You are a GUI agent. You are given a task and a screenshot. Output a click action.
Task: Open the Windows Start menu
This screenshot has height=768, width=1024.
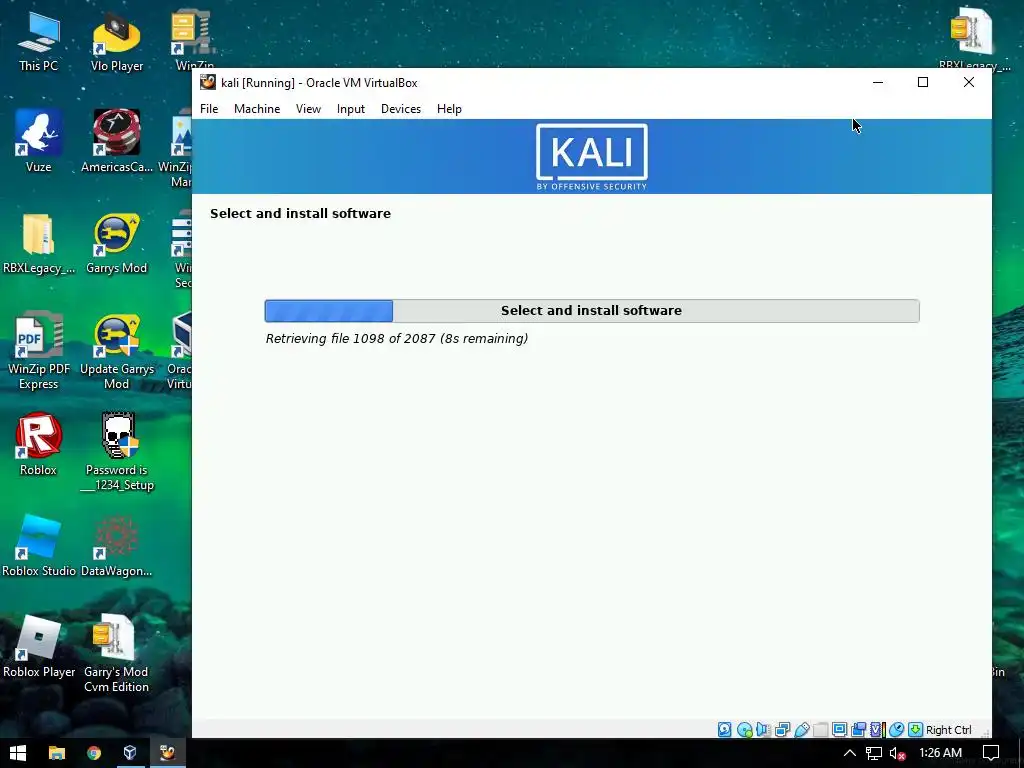(18, 753)
